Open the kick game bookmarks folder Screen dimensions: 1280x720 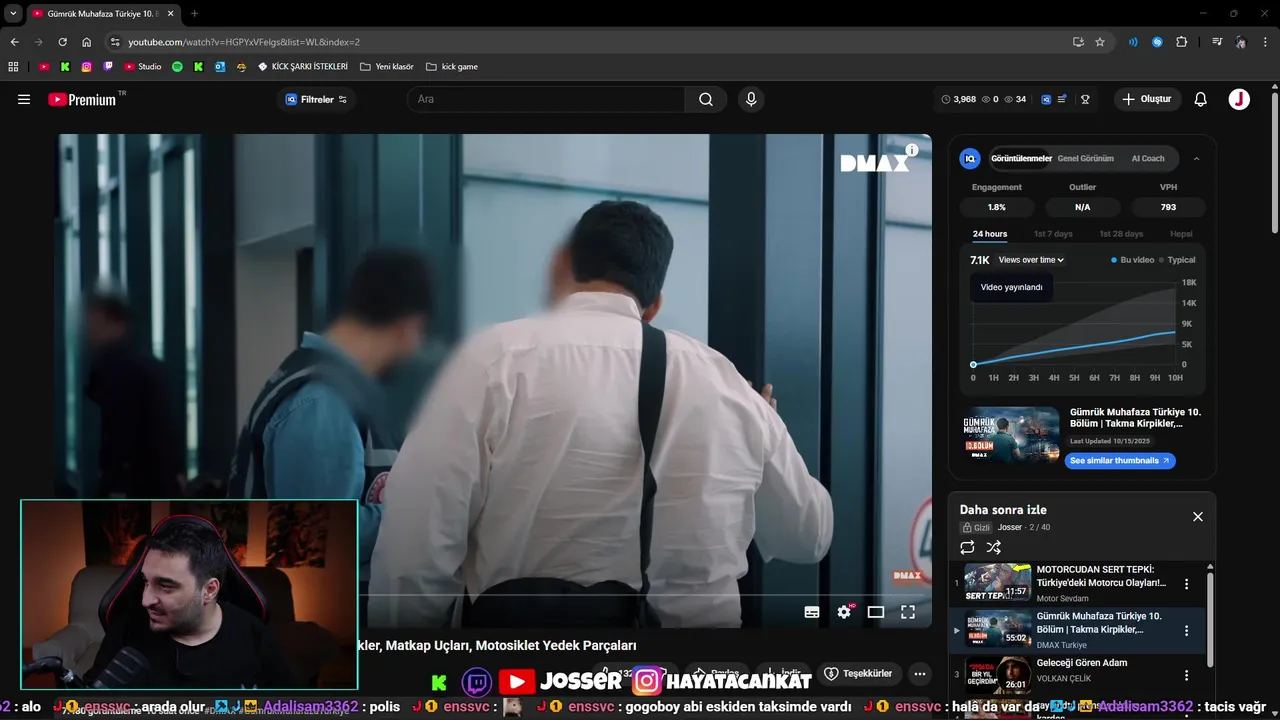(452, 67)
